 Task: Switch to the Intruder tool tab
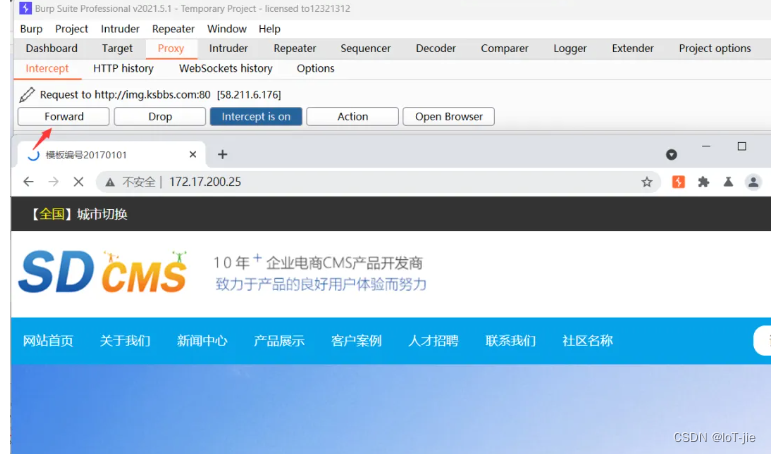coord(228,48)
